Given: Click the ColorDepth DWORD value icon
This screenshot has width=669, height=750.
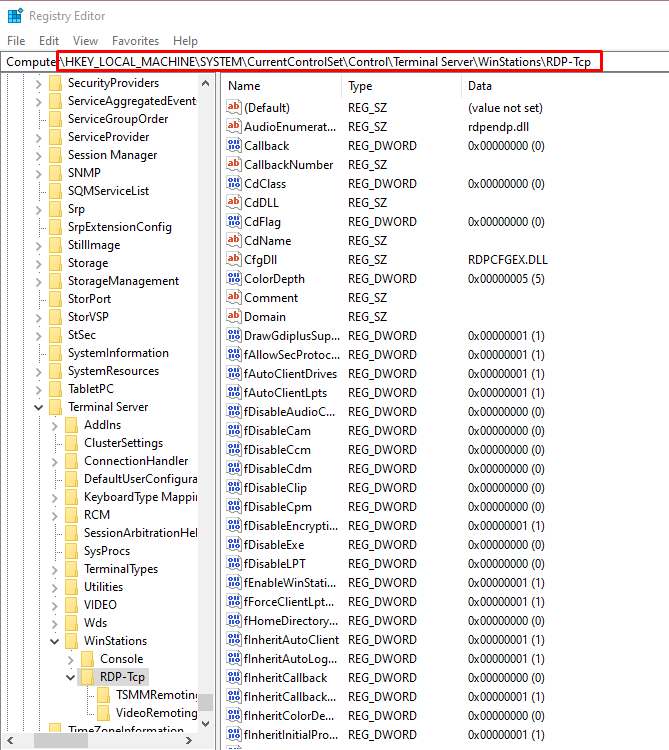Looking at the screenshot, I should (235, 279).
